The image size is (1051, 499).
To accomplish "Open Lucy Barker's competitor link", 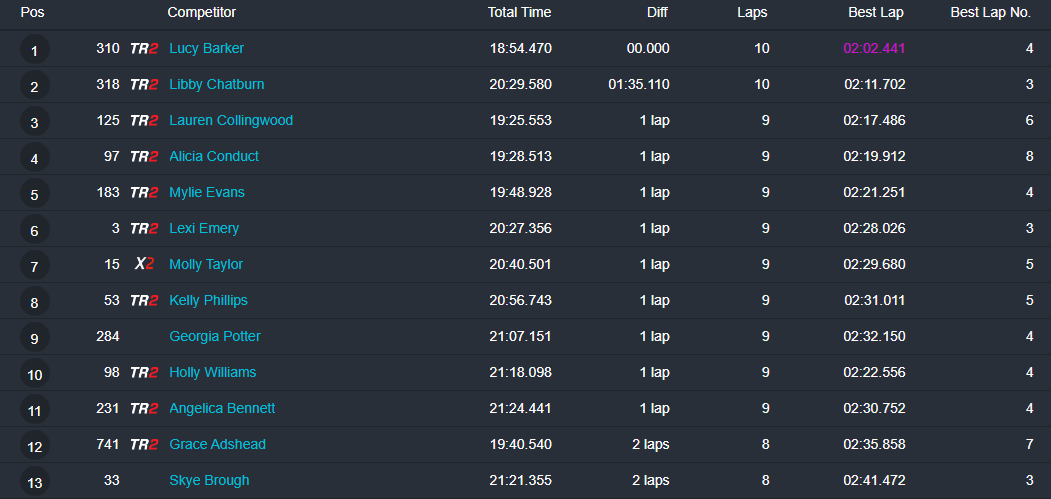I will tap(206, 48).
